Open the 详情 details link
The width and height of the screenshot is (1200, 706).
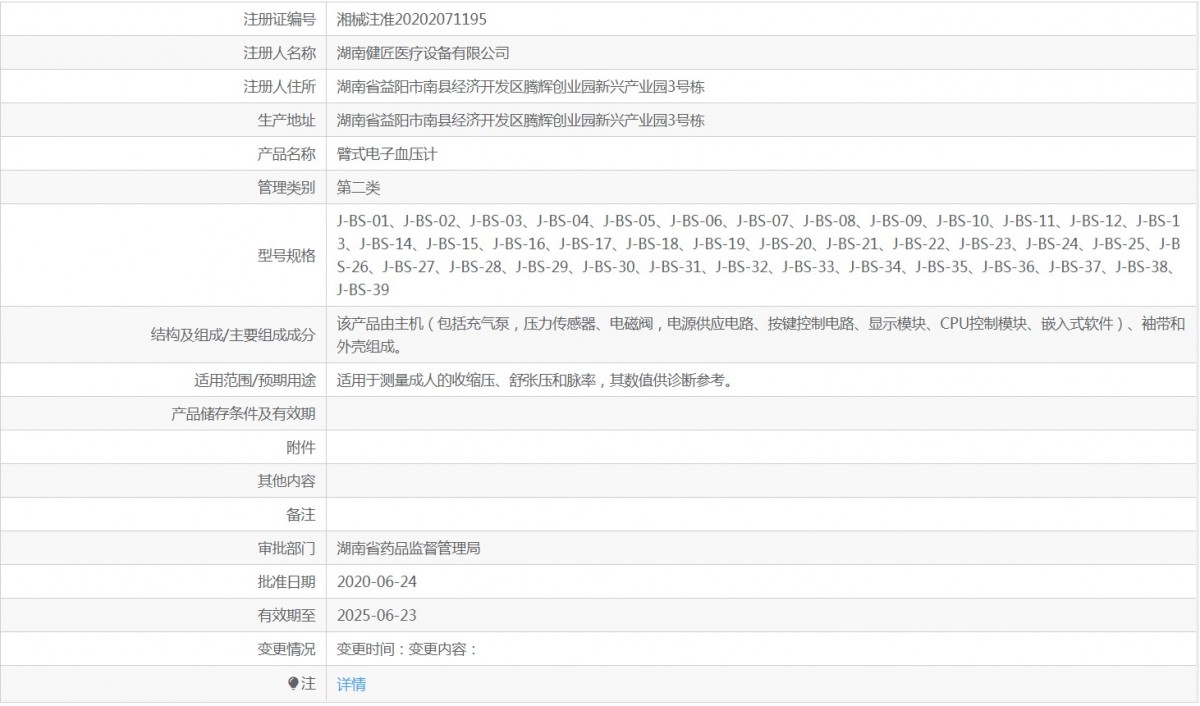351,684
